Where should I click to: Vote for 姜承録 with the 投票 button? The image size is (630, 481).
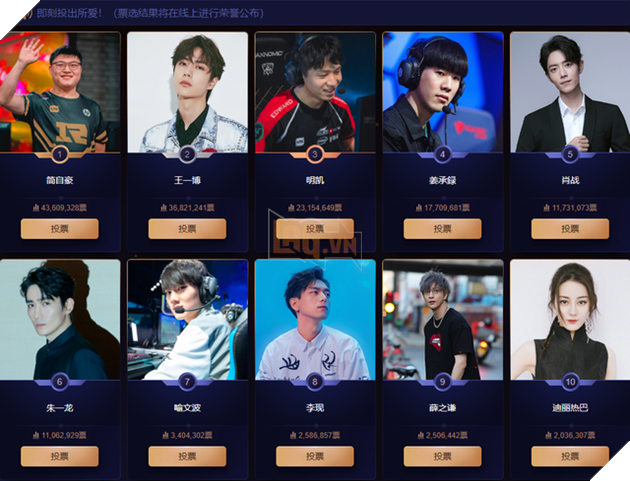tap(442, 229)
